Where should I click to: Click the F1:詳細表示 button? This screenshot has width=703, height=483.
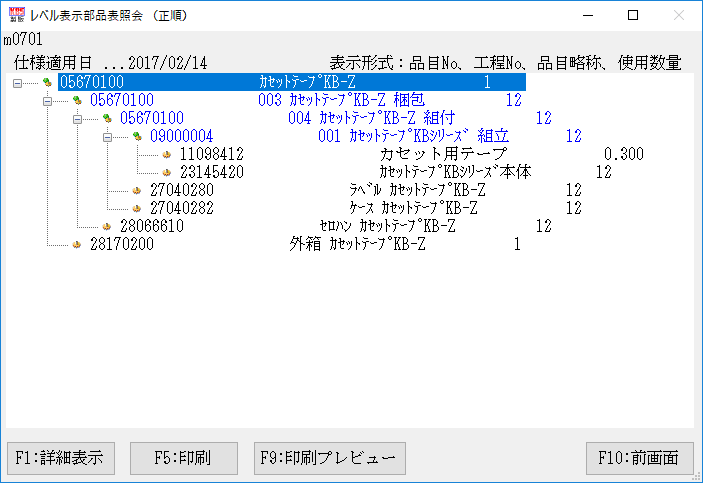(61, 458)
